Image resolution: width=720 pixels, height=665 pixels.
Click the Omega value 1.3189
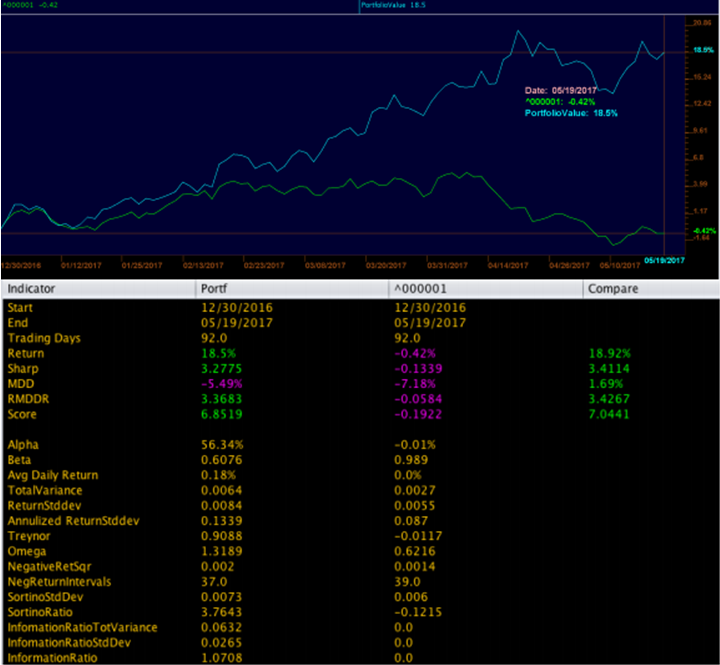(222, 552)
